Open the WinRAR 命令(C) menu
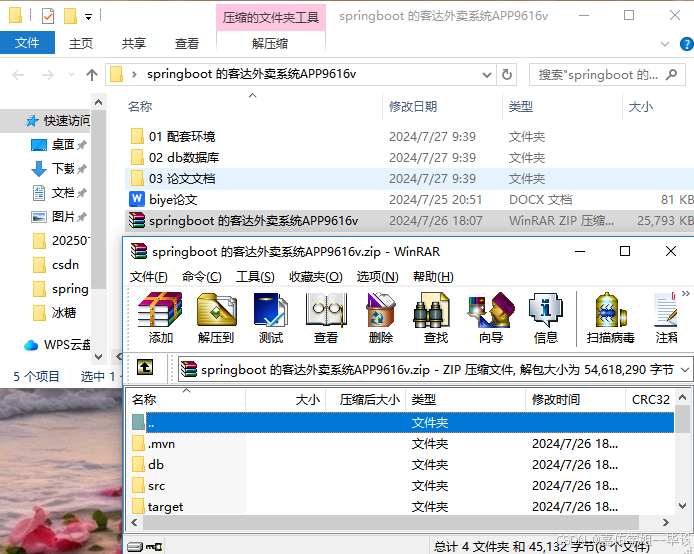 (x=202, y=277)
